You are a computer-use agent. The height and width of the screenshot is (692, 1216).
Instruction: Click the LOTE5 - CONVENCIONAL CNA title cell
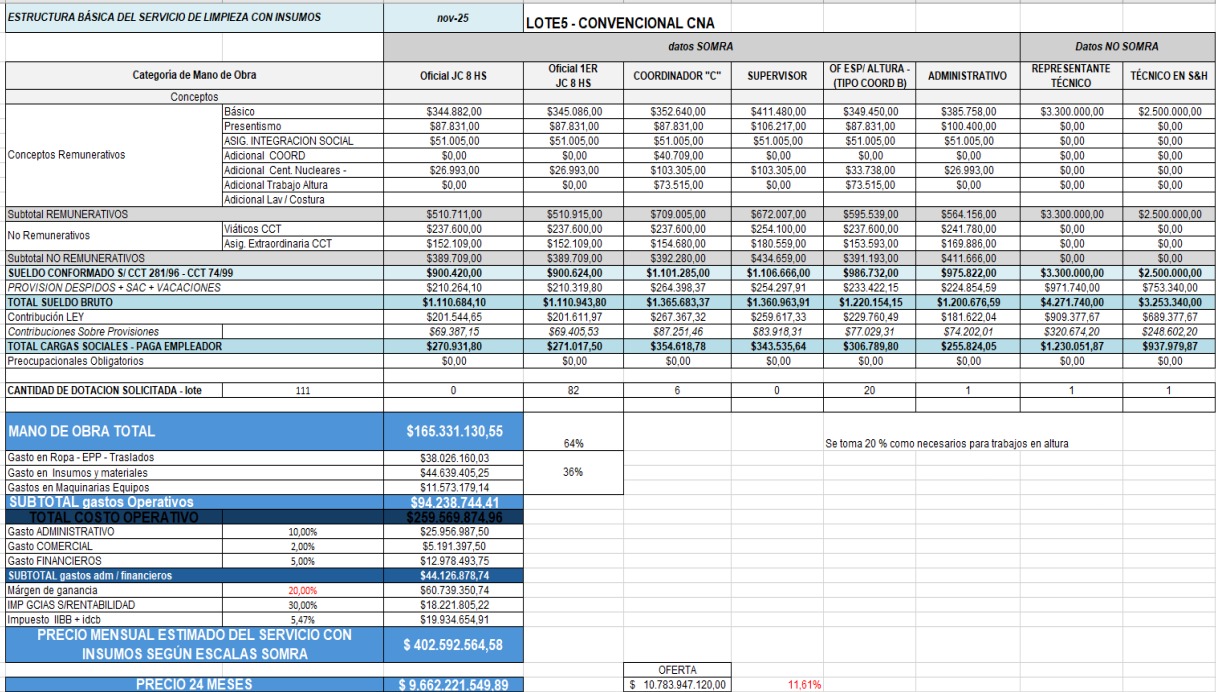pyautogui.click(x=620, y=23)
